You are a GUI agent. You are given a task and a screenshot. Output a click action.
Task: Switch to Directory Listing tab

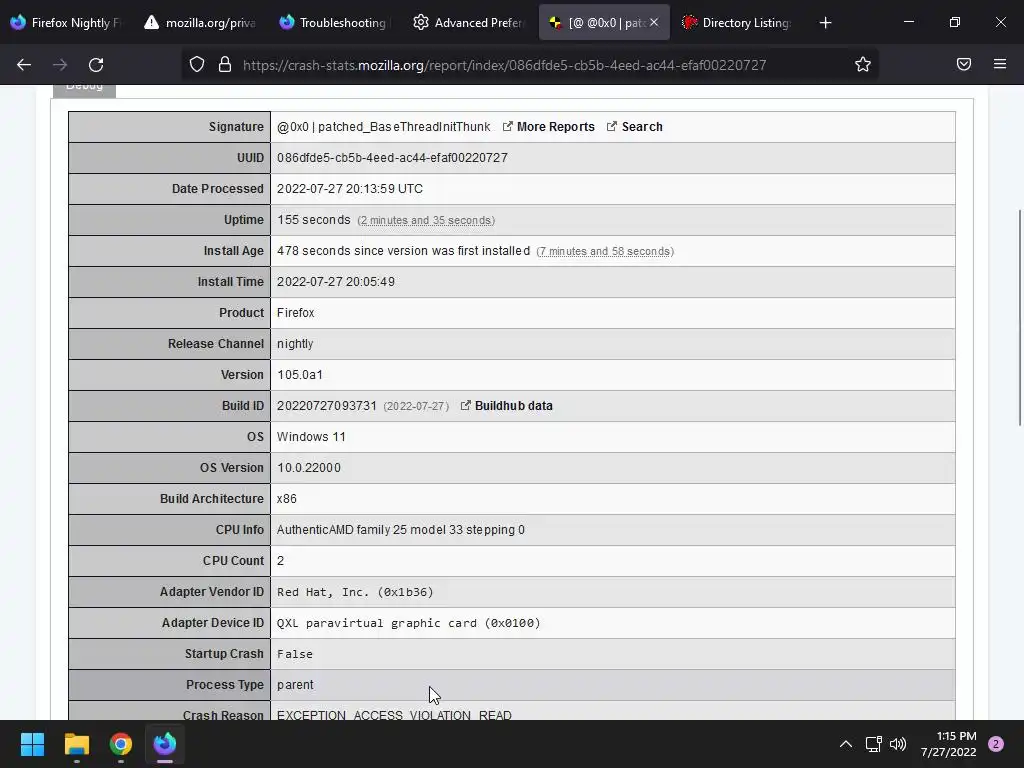(x=738, y=23)
